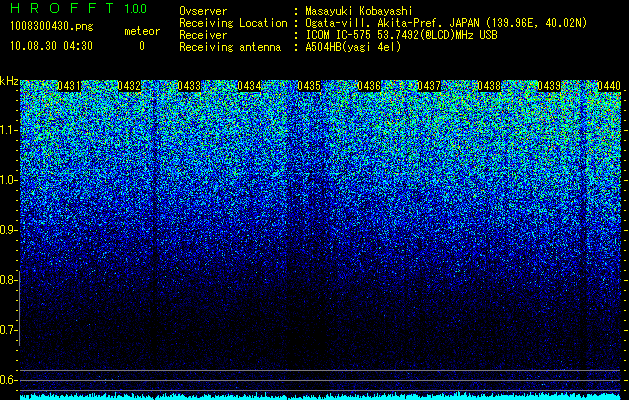Click the 0.8 frequency axis label
Image resolution: width=629 pixels, height=400 pixels.
[8, 280]
